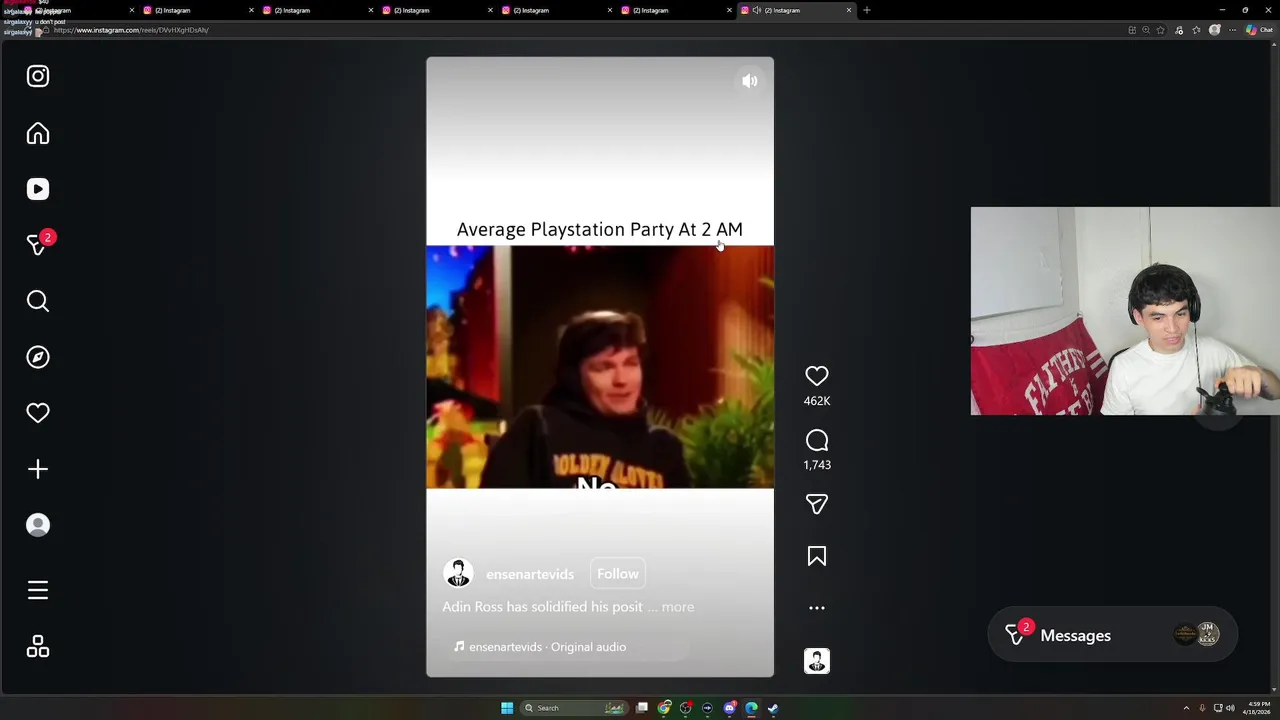This screenshot has height=720, width=1280.
Task: Click the 462K likes count
Action: pos(817,401)
